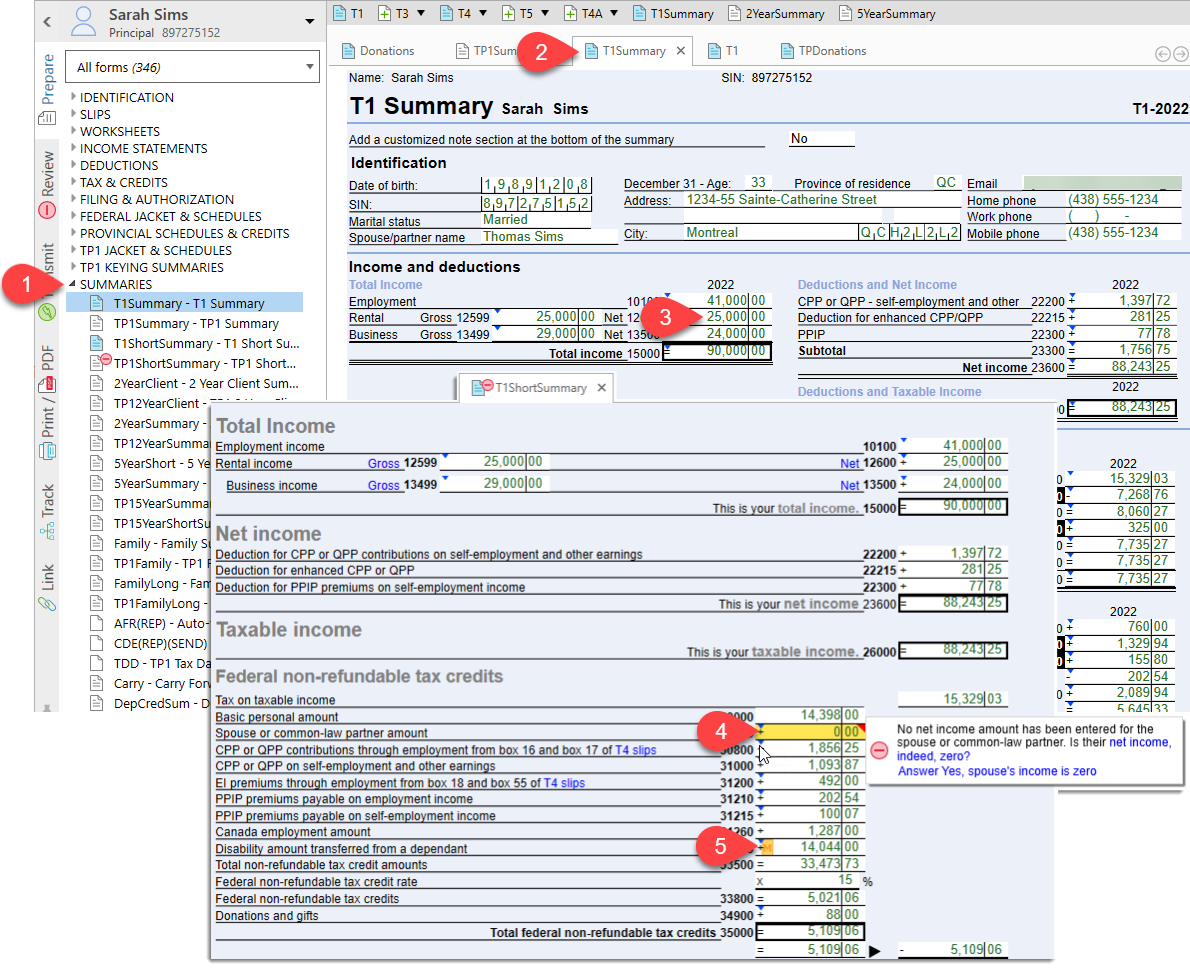1190x968 pixels.
Task: Open the All forms (346) filter dropdown
Action: click(193, 67)
